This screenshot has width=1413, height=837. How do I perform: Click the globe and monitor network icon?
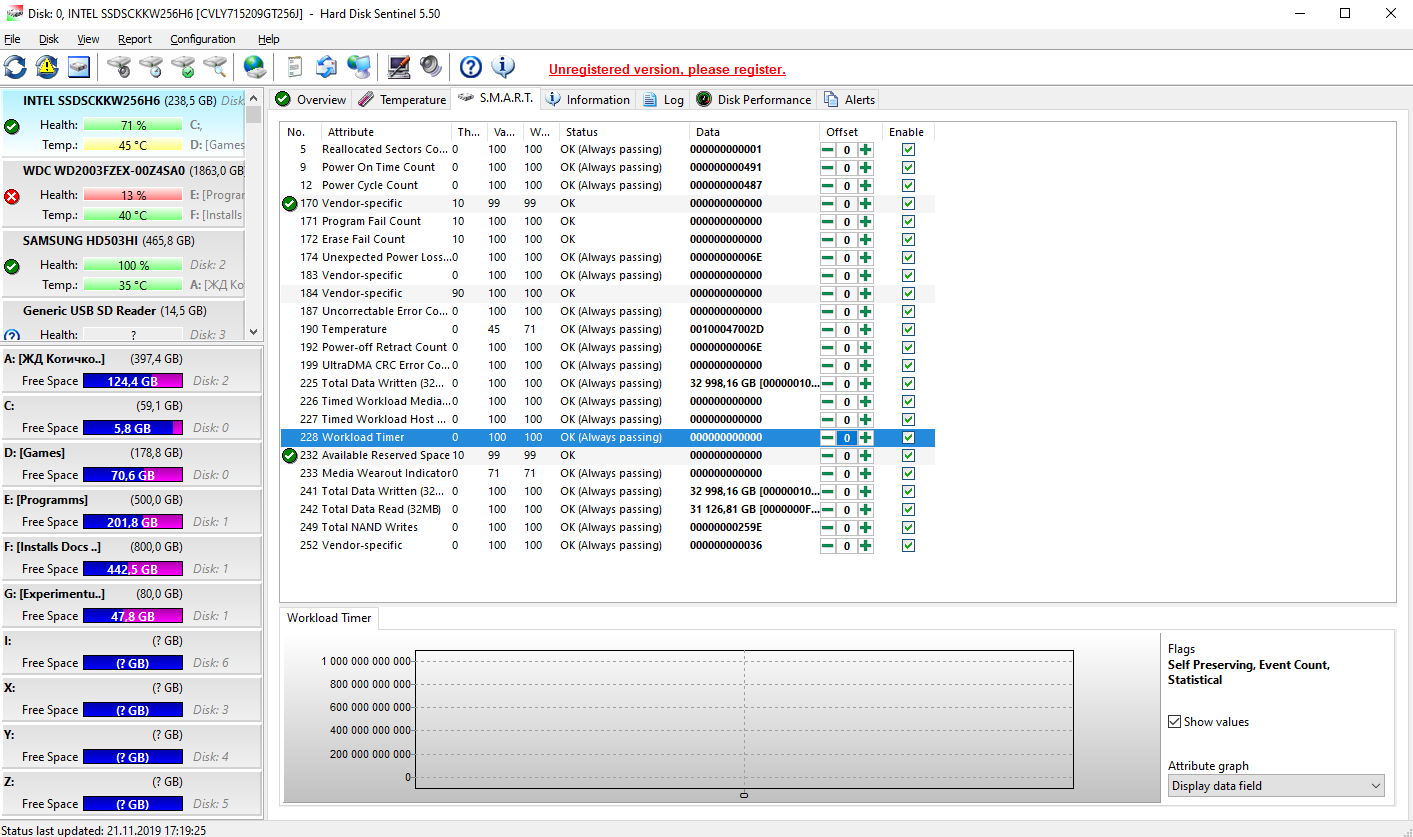pos(359,67)
